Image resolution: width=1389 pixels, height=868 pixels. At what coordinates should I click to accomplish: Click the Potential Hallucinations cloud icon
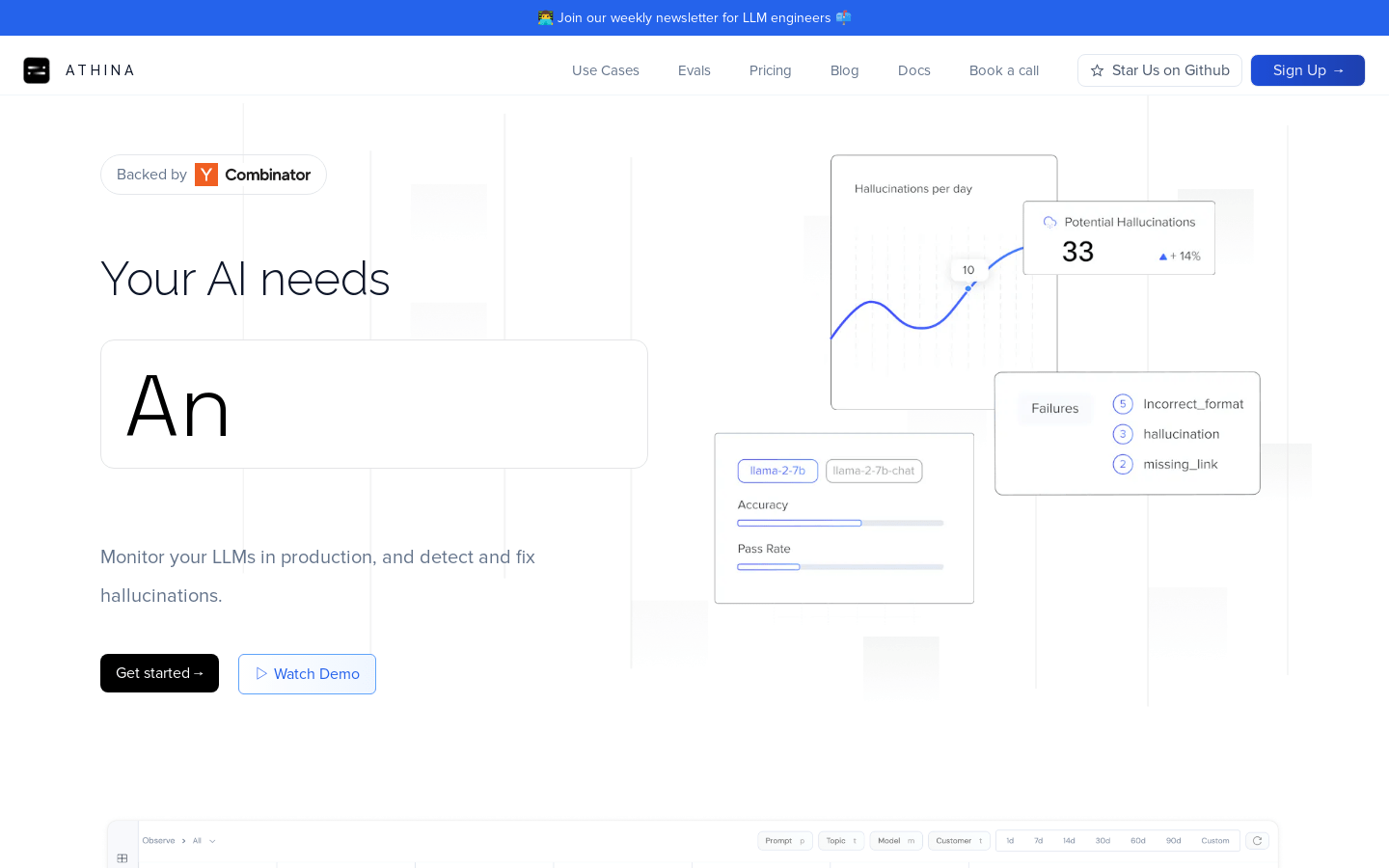[x=1049, y=222]
